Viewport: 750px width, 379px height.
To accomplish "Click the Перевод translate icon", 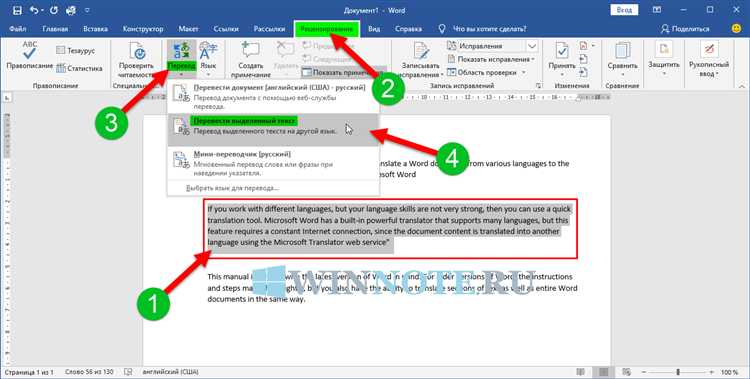I will click(181, 50).
